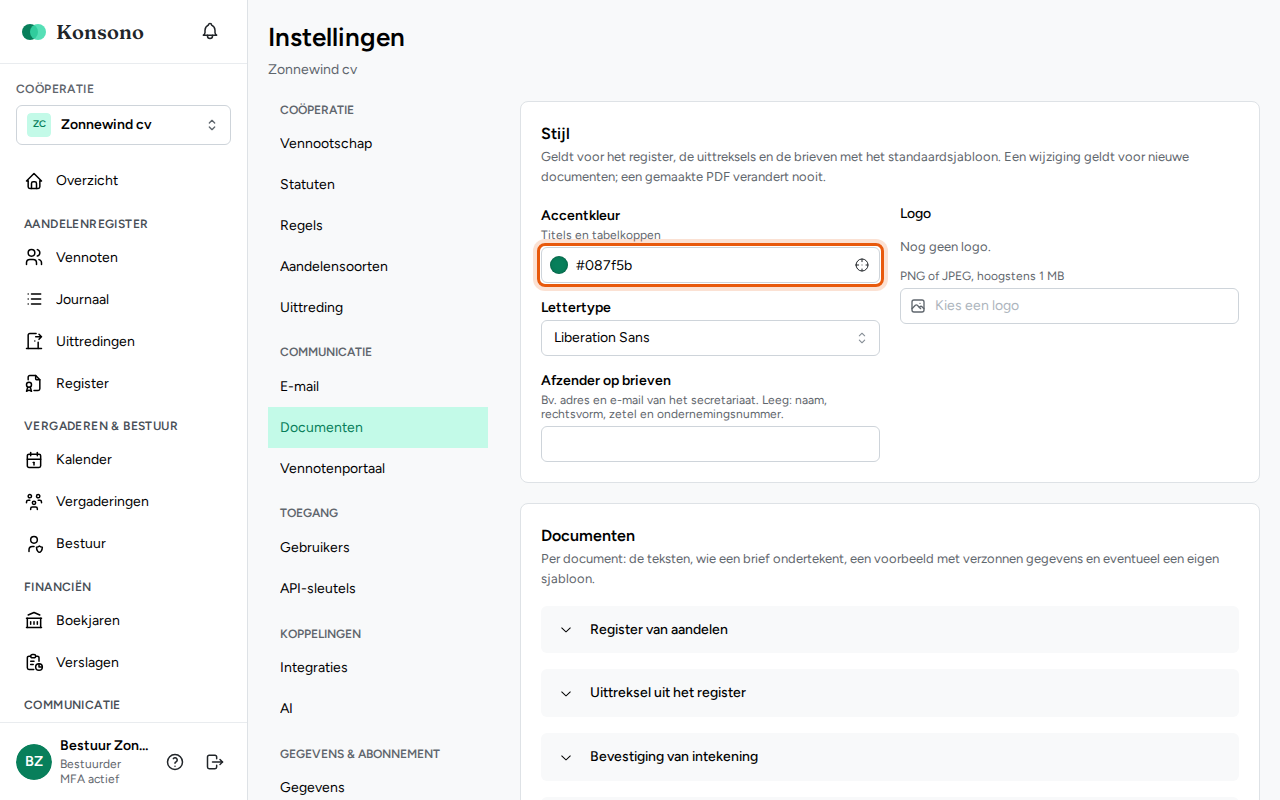Open Gebruikers settings
Screen dimensions: 1280x800
tap(378, 548)
